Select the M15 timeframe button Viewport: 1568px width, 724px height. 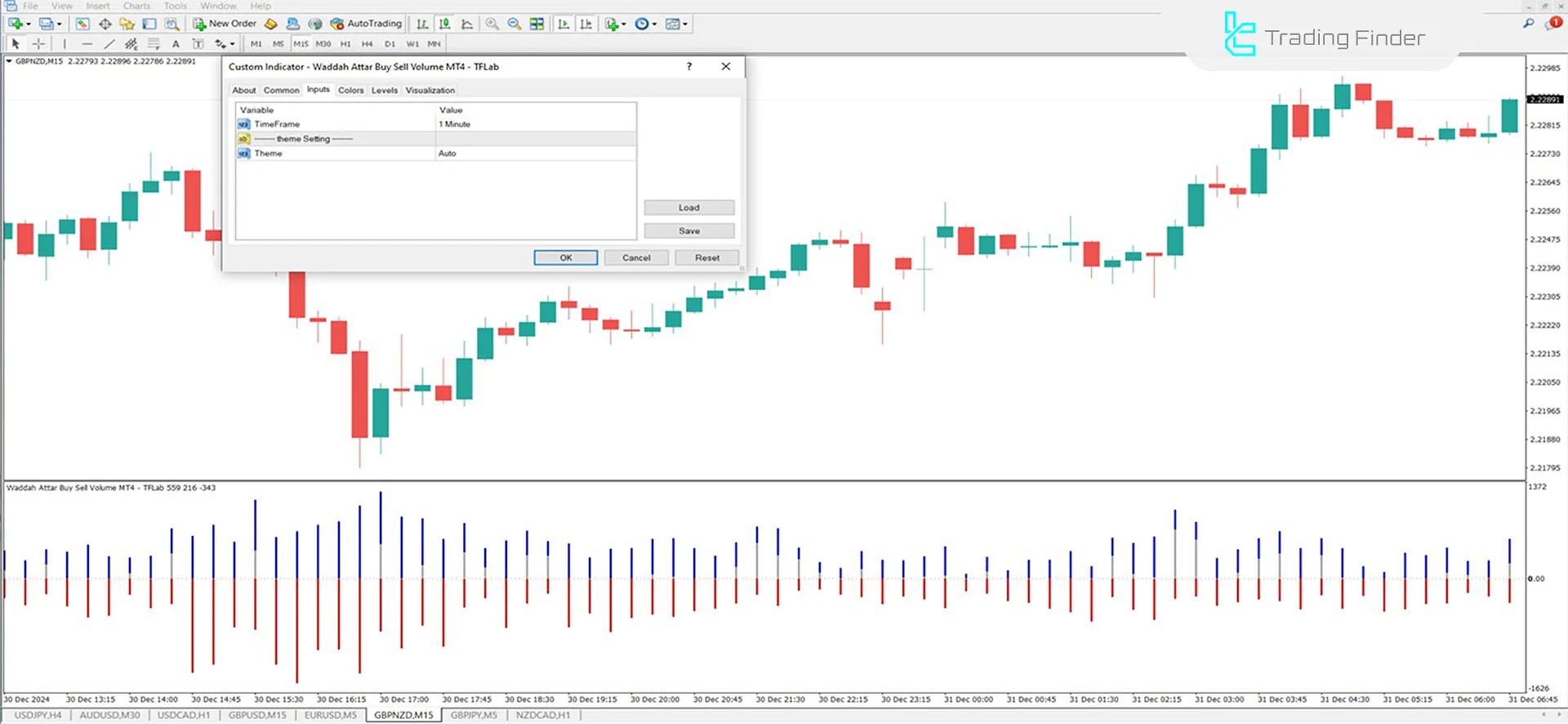[301, 44]
